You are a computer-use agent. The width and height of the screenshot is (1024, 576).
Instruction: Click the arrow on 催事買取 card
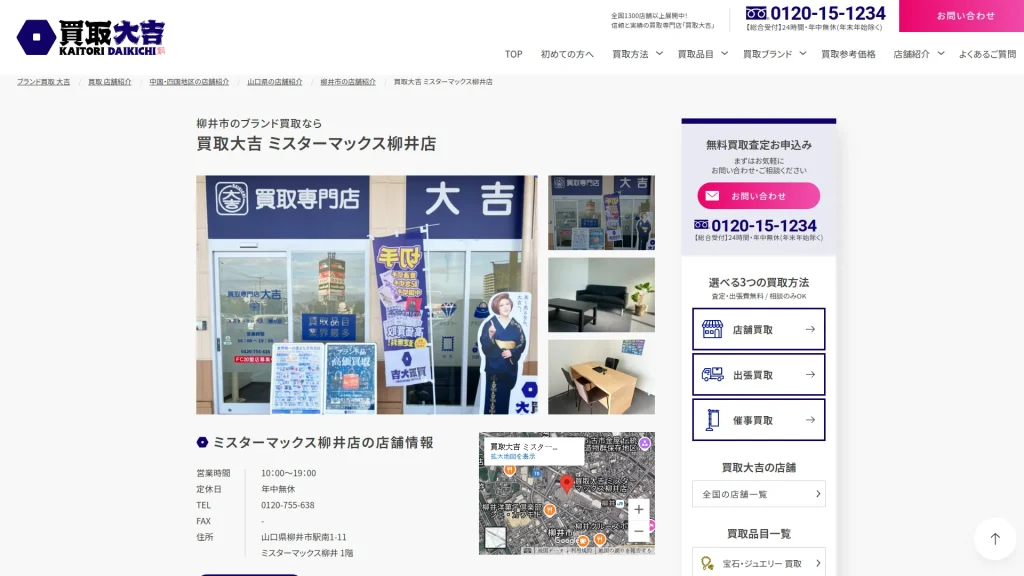point(810,420)
